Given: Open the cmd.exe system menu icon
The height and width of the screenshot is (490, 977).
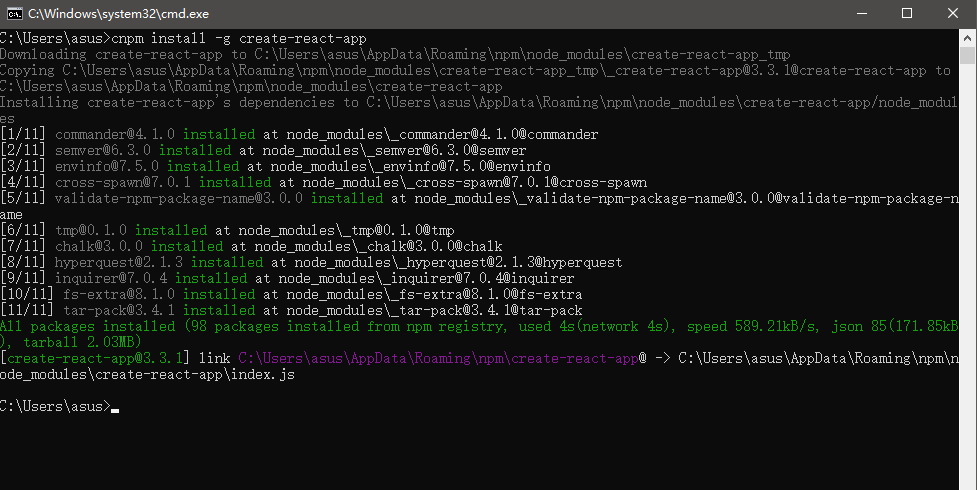Looking at the screenshot, I should 15,14.
